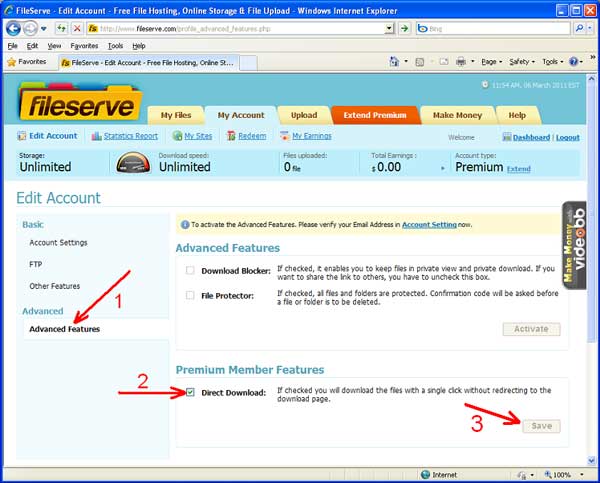Open FTP in the sidebar
Image resolution: width=600 pixels, height=483 pixels.
(36, 264)
